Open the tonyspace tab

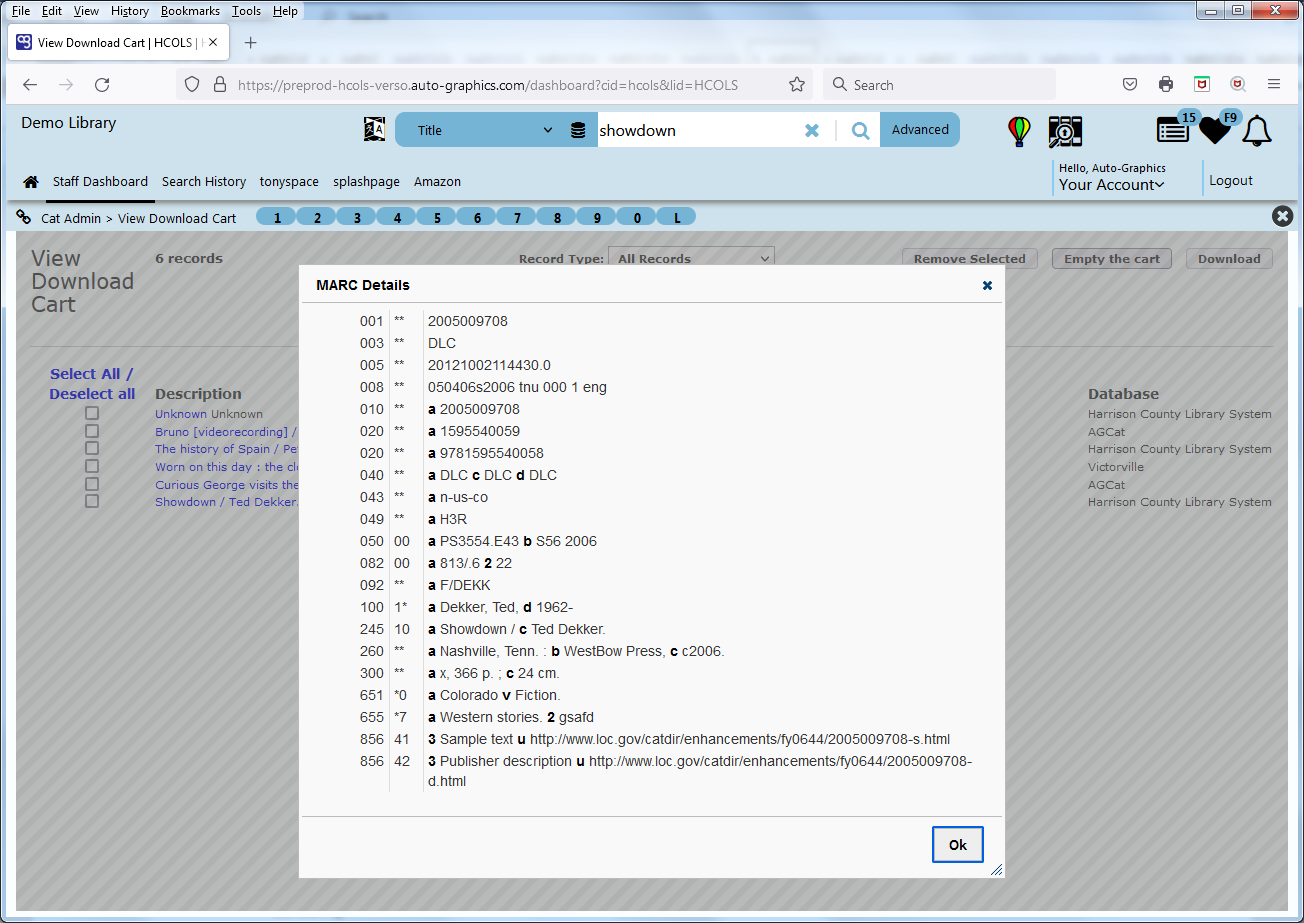[289, 182]
